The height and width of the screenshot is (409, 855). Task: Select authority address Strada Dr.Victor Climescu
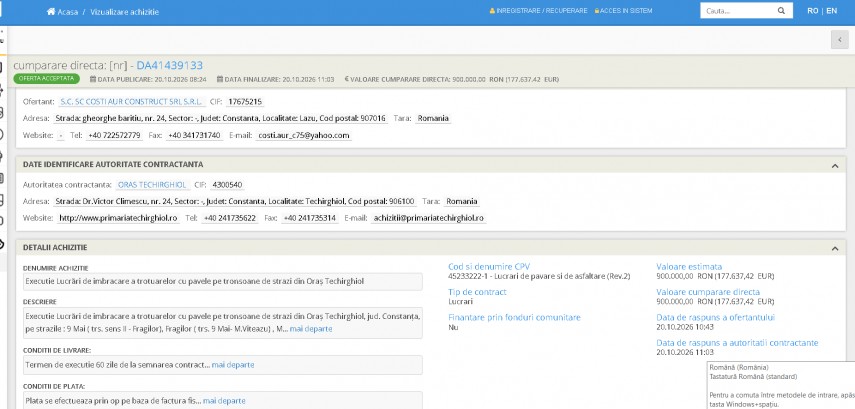[x=235, y=201]
